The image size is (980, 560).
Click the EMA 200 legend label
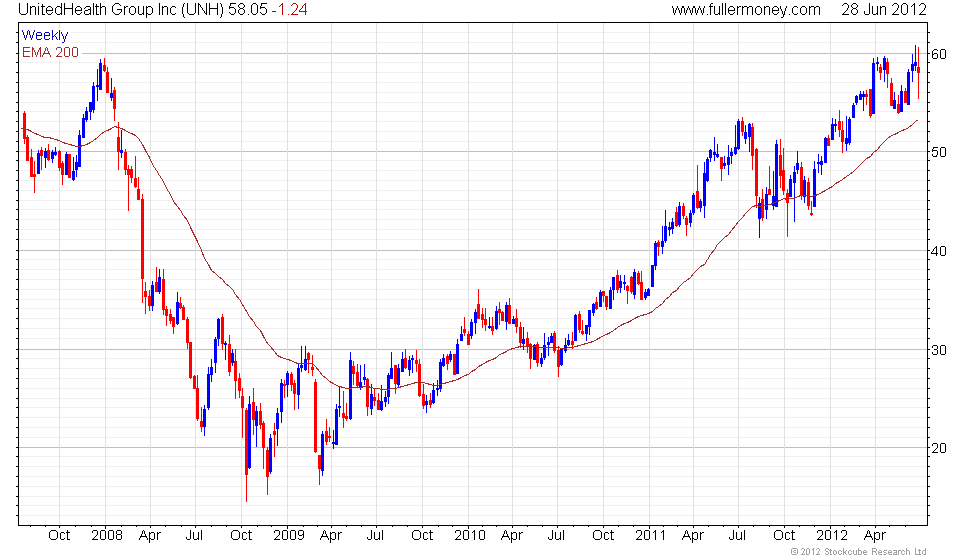[51, 52]
